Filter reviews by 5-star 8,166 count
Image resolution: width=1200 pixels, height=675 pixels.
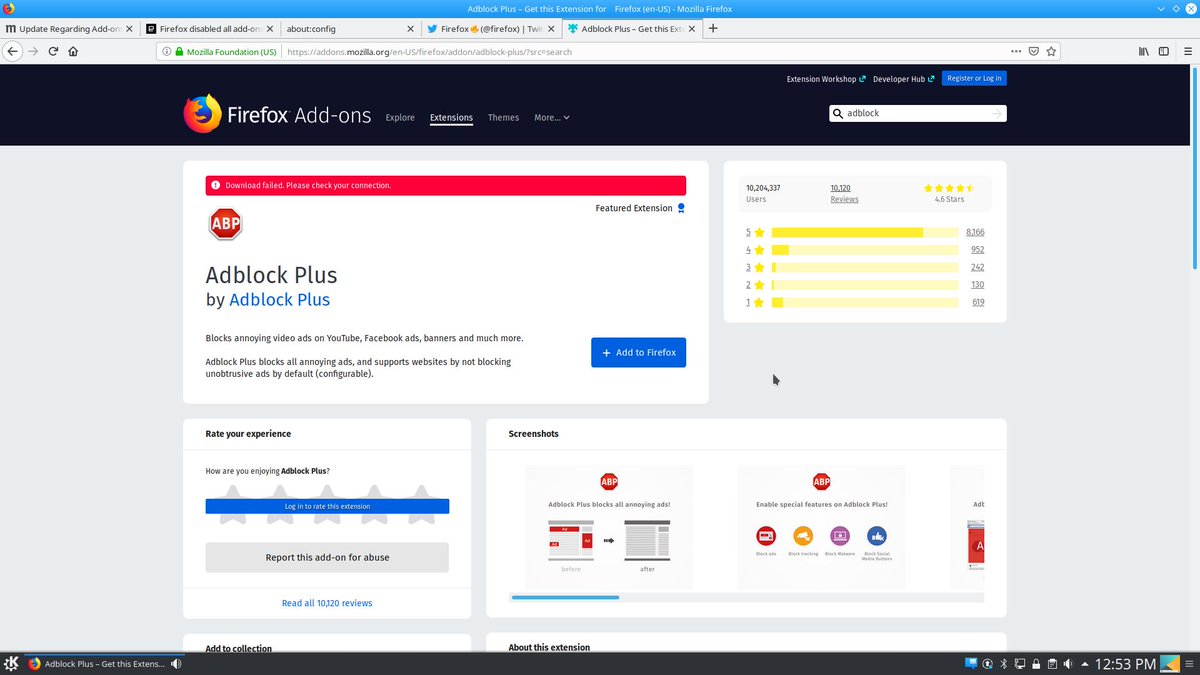click(975, 232)
